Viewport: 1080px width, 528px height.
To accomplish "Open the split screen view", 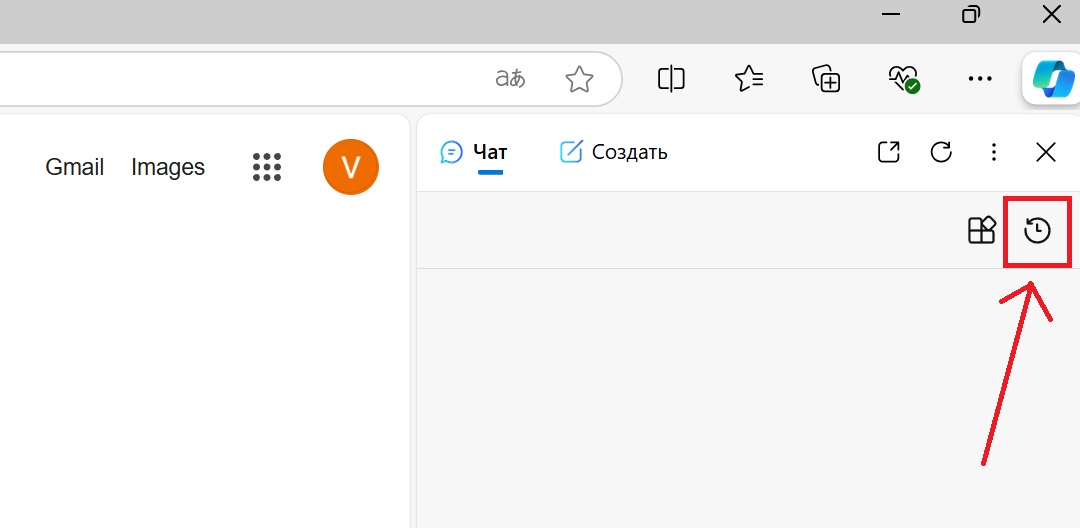I will click(x=671, y=79).
